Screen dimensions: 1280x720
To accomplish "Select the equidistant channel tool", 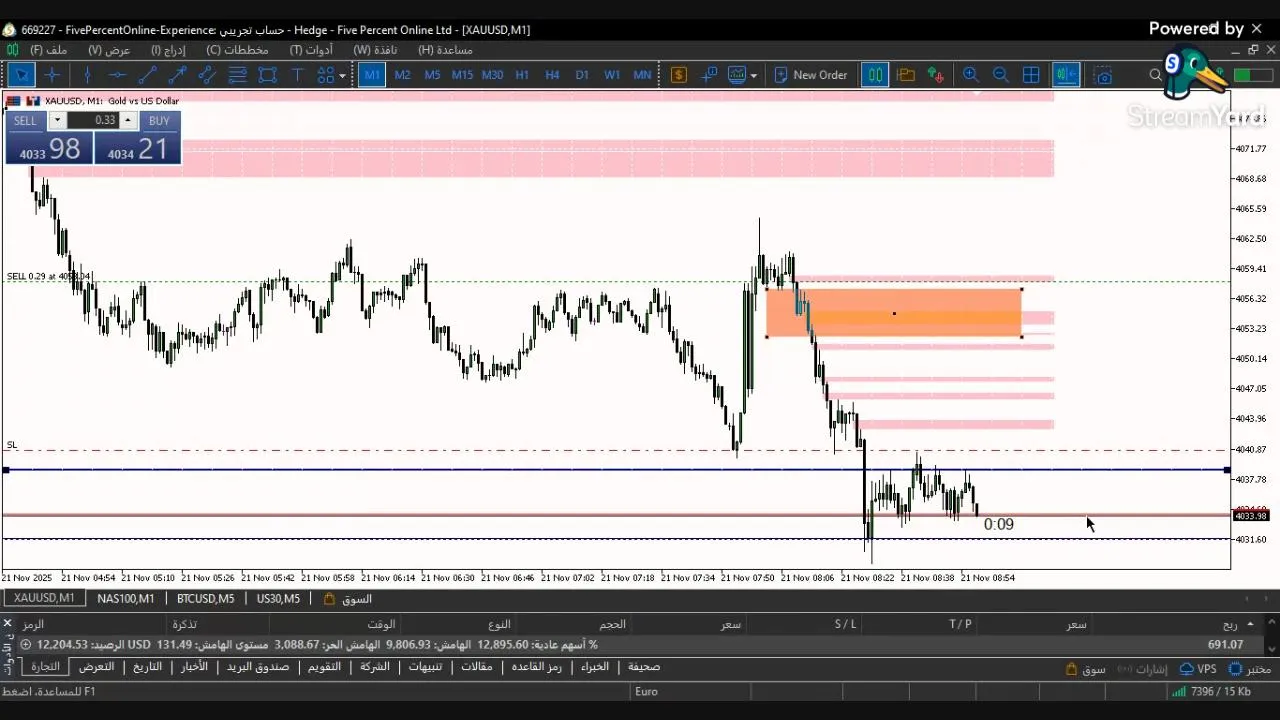I will pyautogui.click(x=207, y=75).
